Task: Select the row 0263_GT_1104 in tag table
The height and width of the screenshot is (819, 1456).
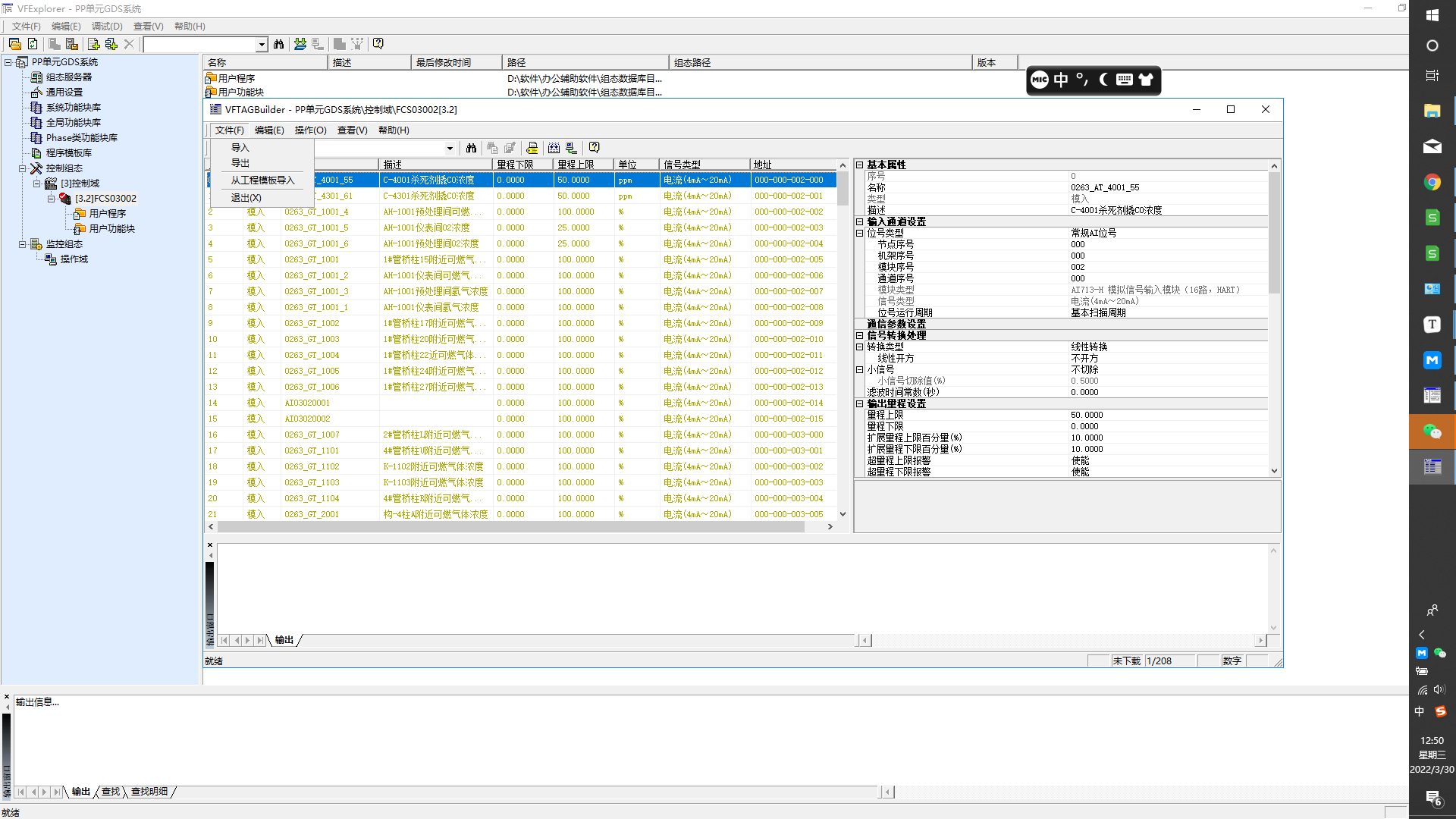Action: pos(522,498)
